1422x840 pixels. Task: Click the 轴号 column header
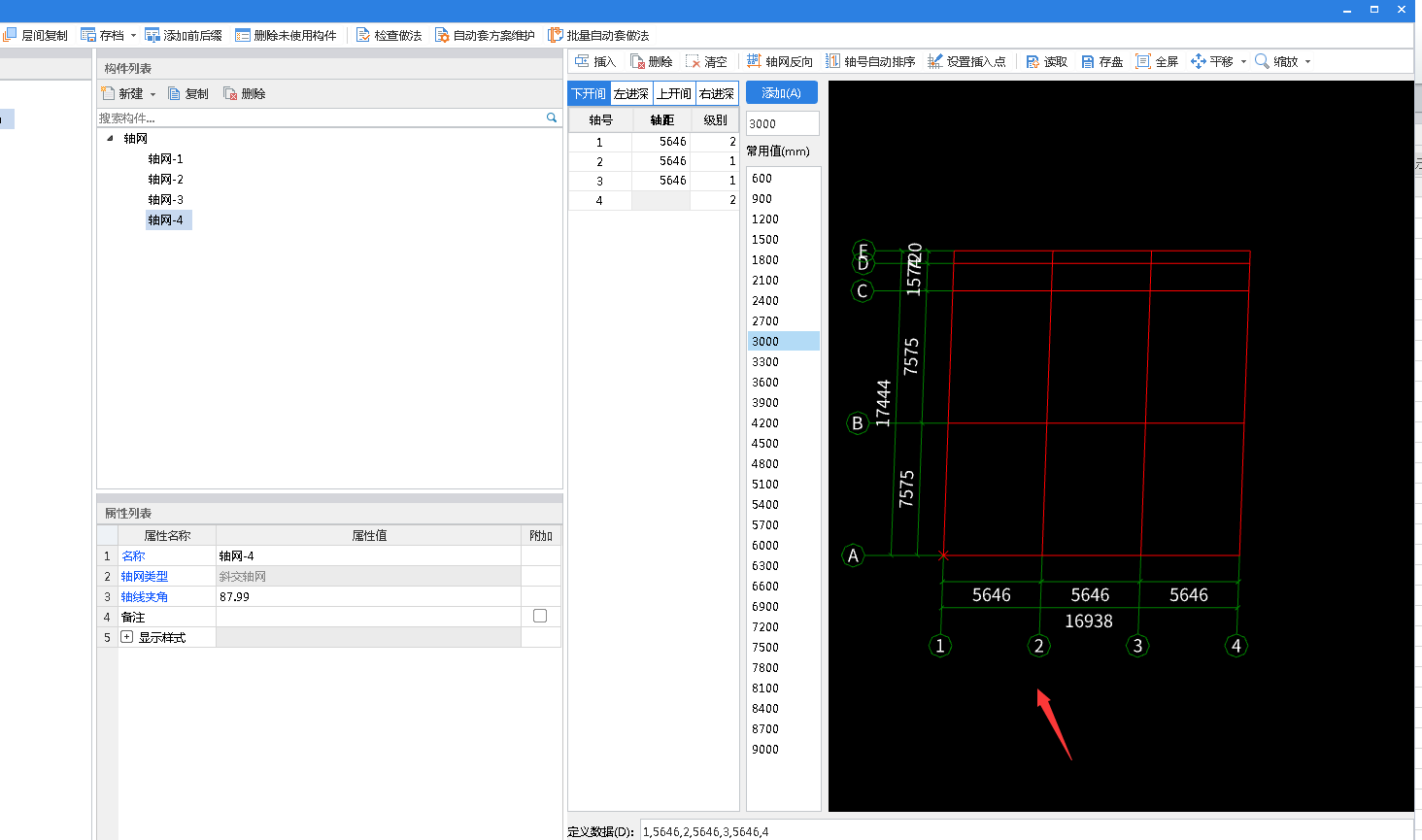tap(601, 119)
